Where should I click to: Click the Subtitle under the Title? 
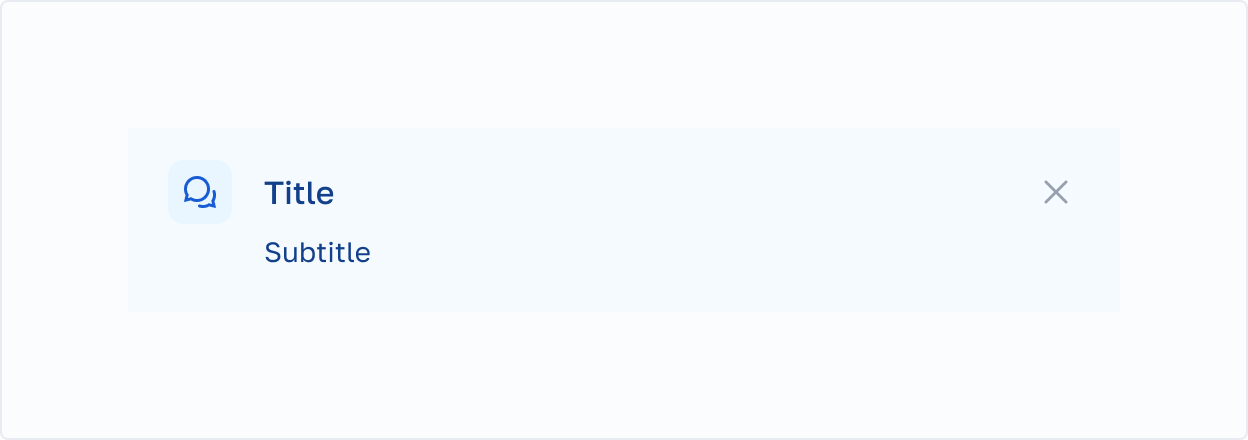[317, 253]
